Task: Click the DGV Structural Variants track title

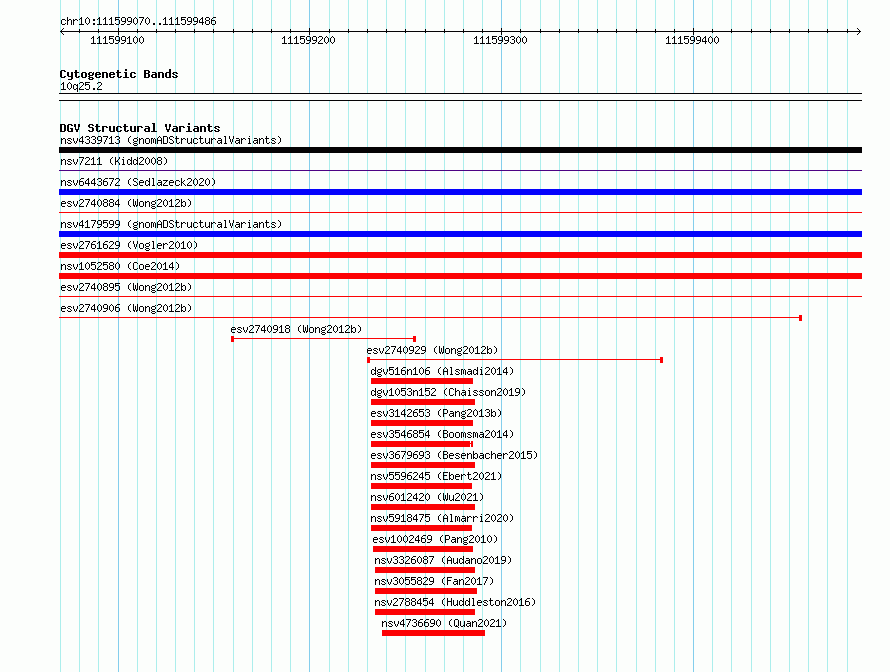Action: pos(140,128)
